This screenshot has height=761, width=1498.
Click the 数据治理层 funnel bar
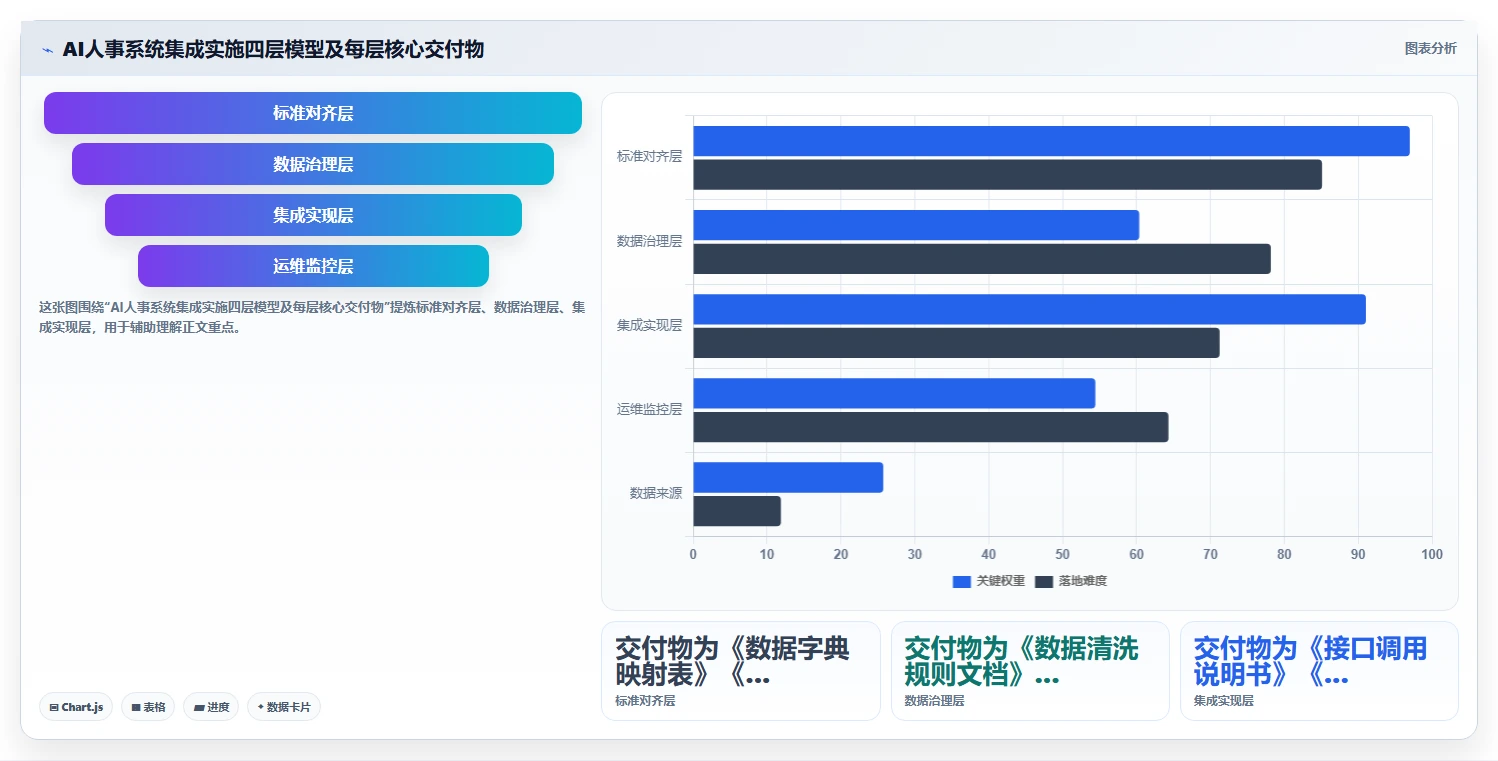click(313, 164)
